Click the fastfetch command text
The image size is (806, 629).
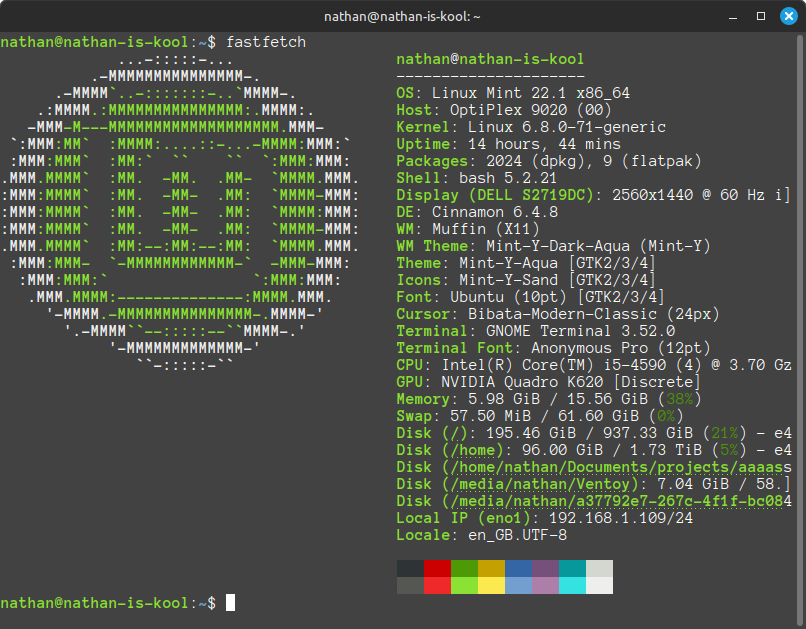[266, 42]
